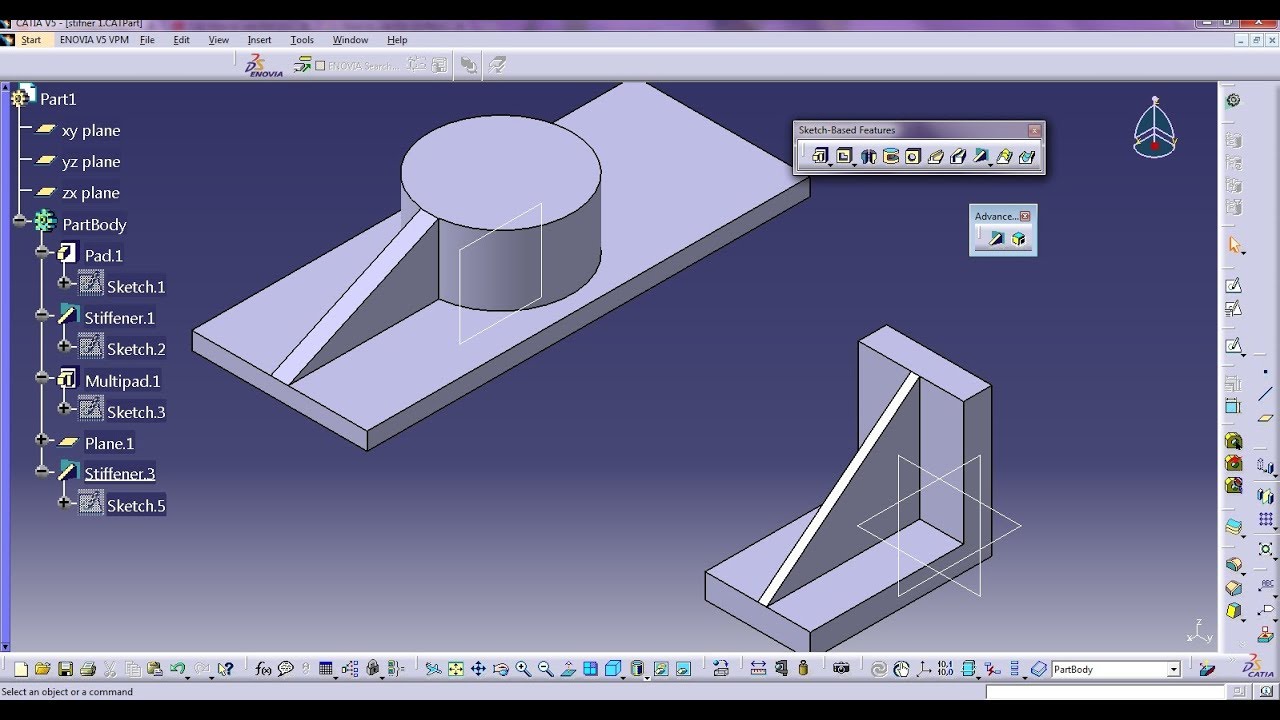Open the Pocket tool sub-menu arrow

pyautogui.click(x=854, y=165)
